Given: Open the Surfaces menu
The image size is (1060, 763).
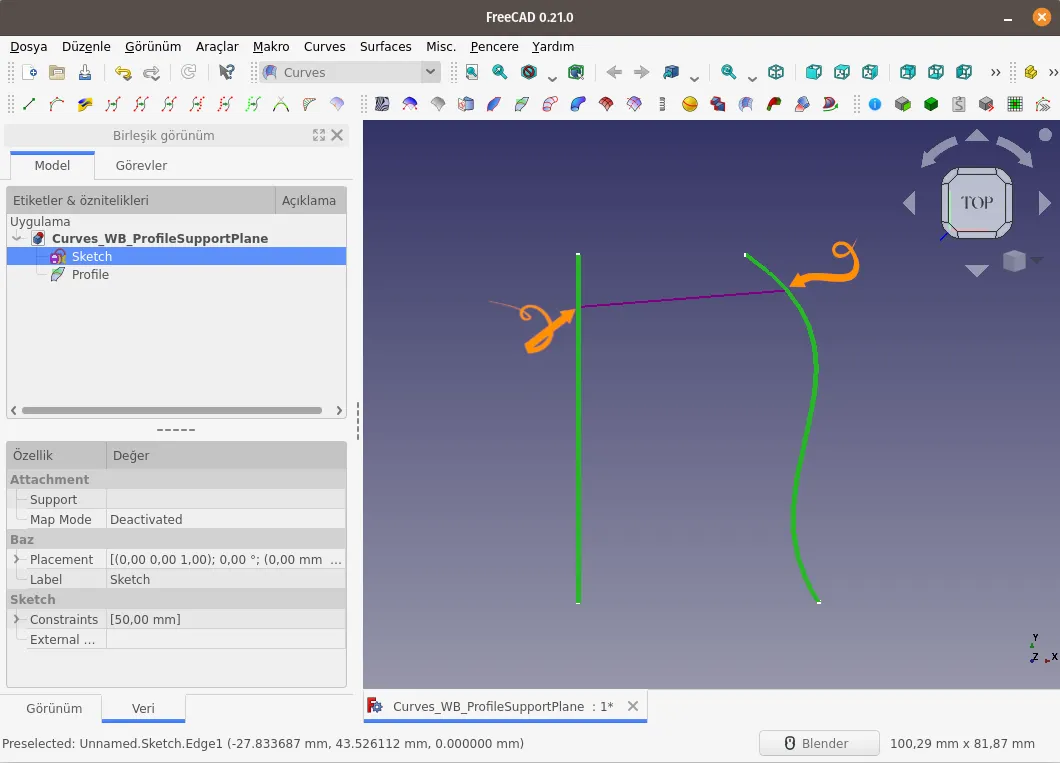Looking at the screenshot, I should pyautogui.click(x=385, y=47).
